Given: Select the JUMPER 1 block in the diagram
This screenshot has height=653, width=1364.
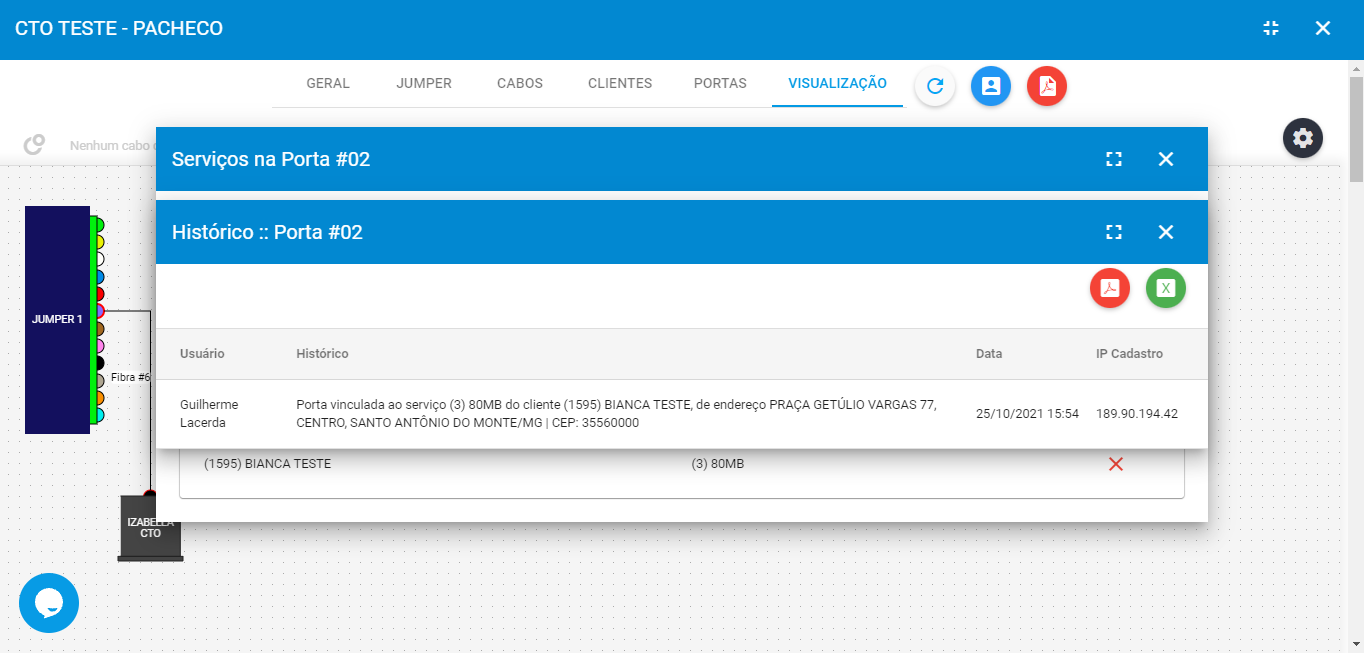Looking at the screenshot, I should pyautogui.click(x=57, y=320).
